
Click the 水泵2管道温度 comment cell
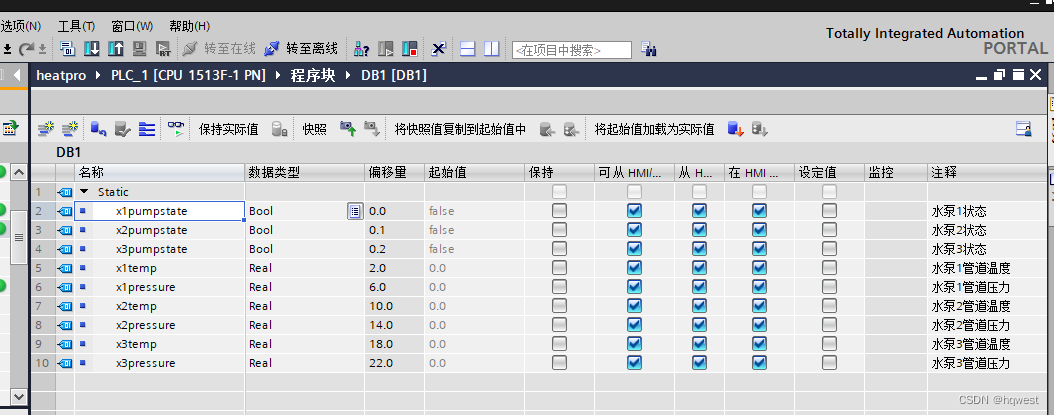987,306
